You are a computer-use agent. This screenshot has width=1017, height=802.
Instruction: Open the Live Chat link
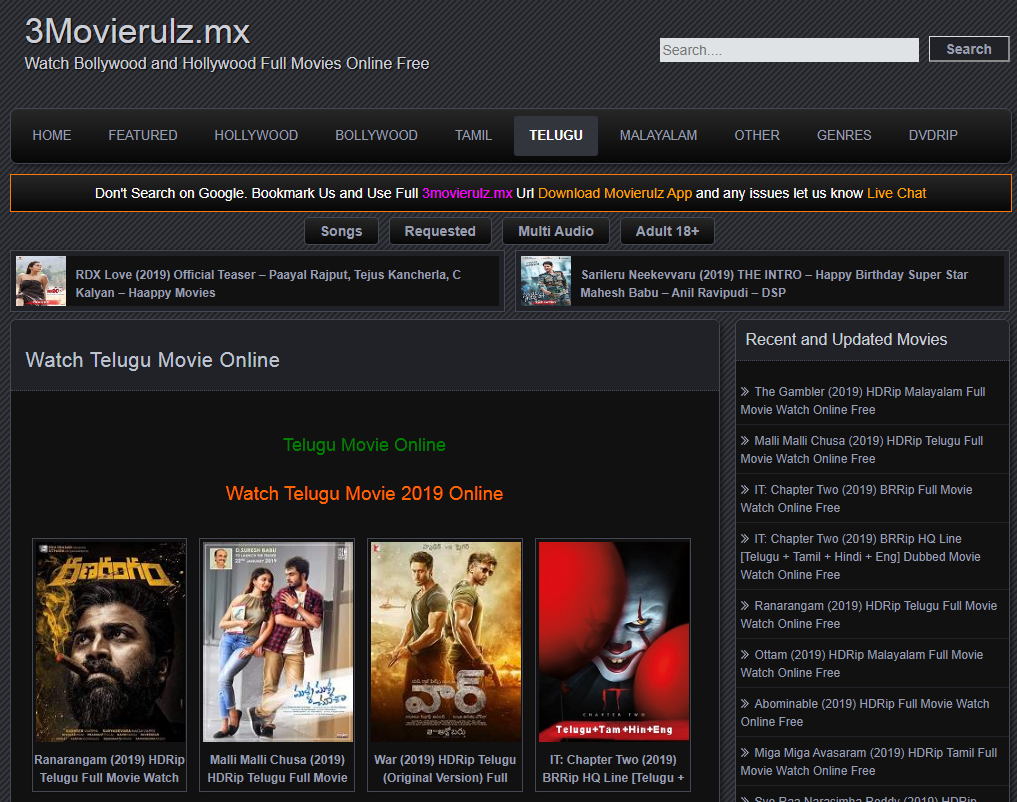[896, 193]
